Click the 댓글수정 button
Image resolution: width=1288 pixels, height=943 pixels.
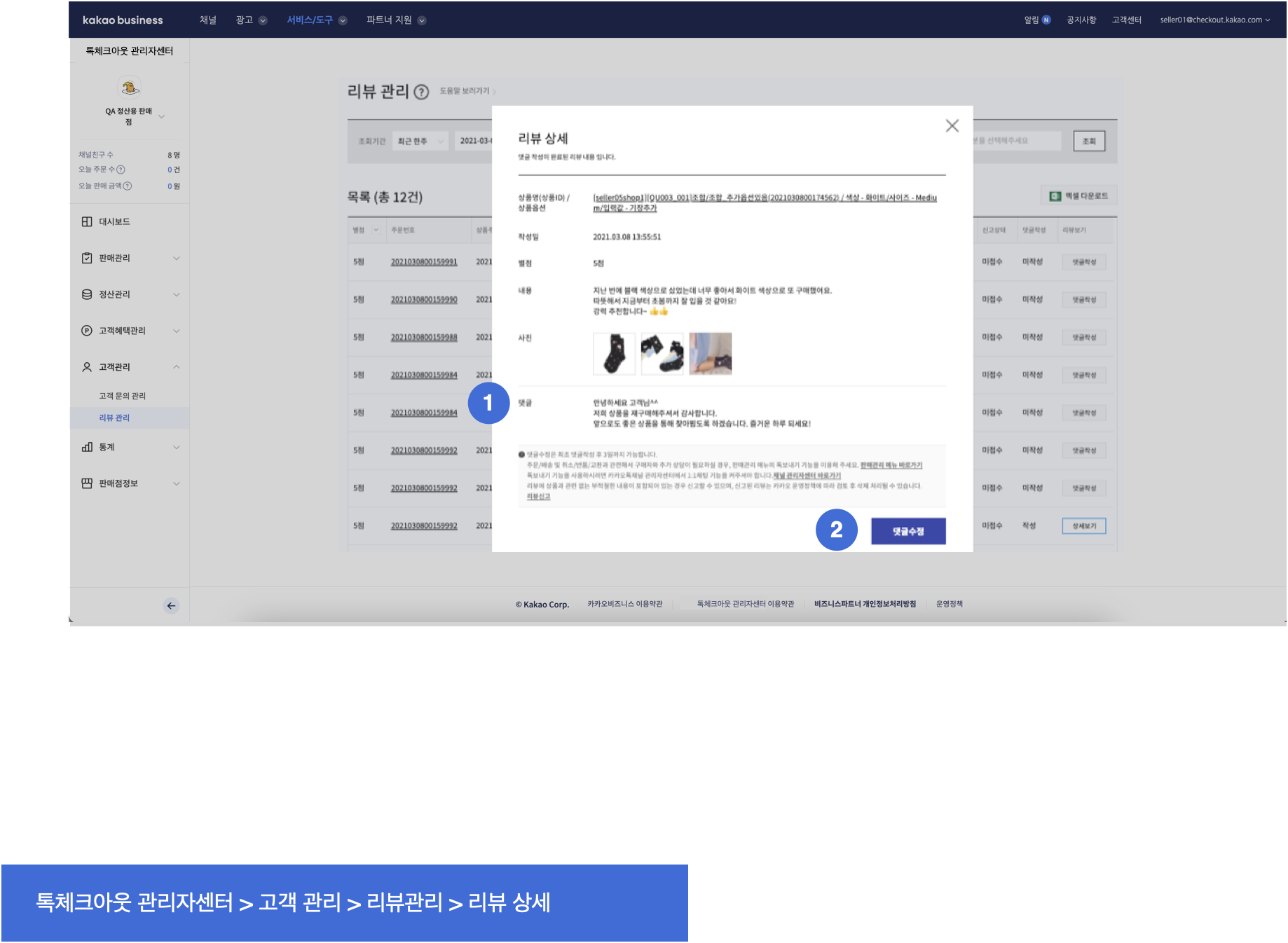point(908,531)
